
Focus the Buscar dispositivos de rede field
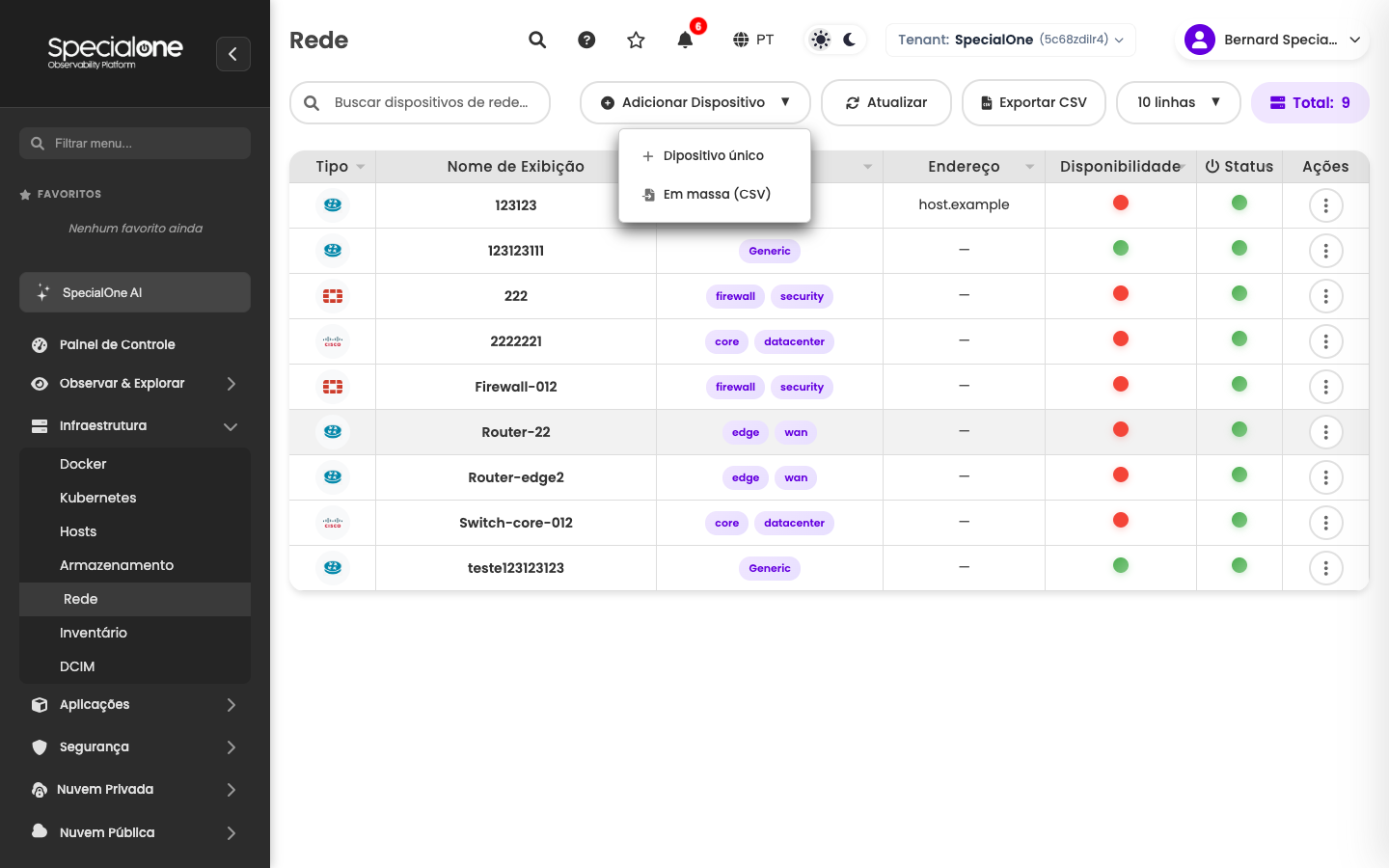(421, 102)
